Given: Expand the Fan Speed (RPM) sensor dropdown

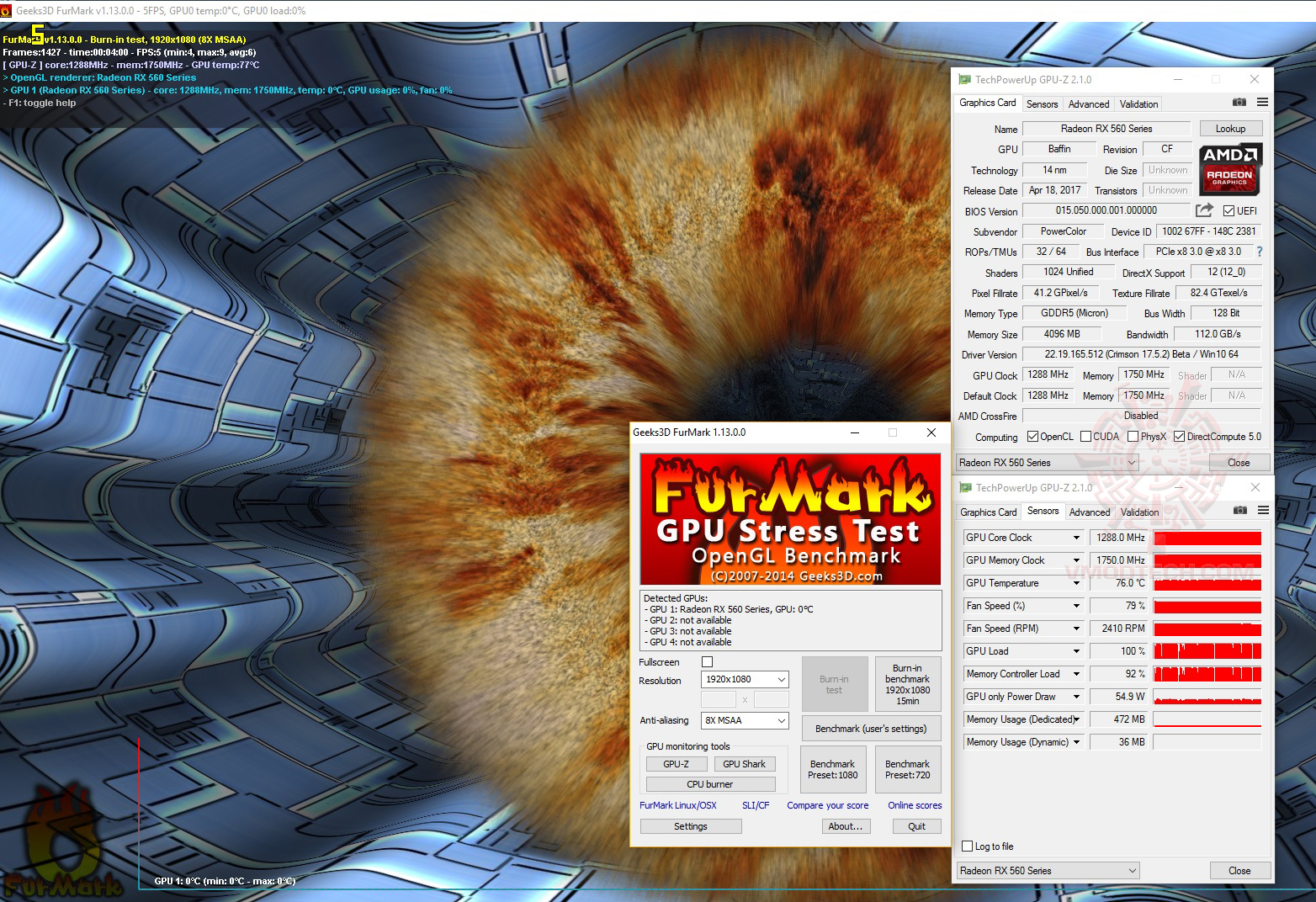Looking at the screenshot, I should tap(1075, 629).
